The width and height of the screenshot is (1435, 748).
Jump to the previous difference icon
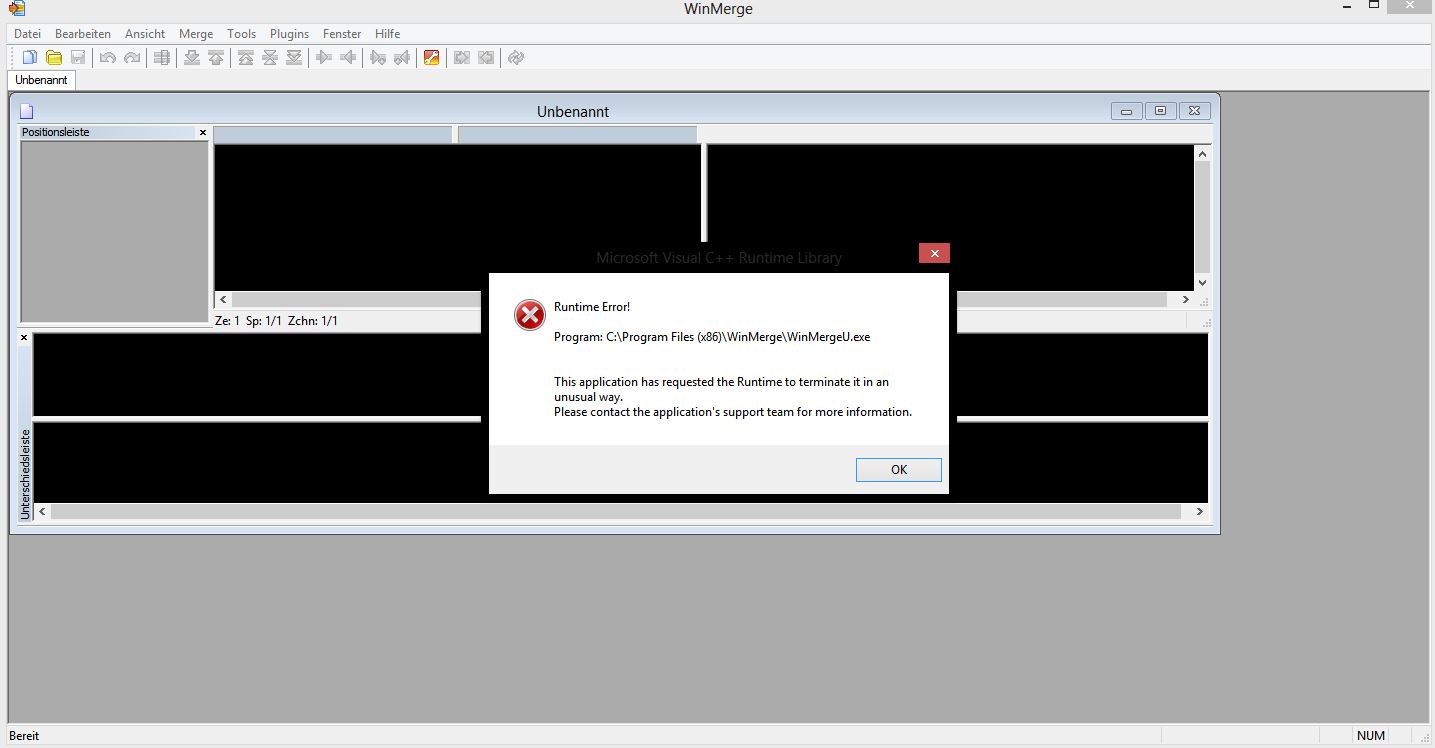(x=216, y=58)
